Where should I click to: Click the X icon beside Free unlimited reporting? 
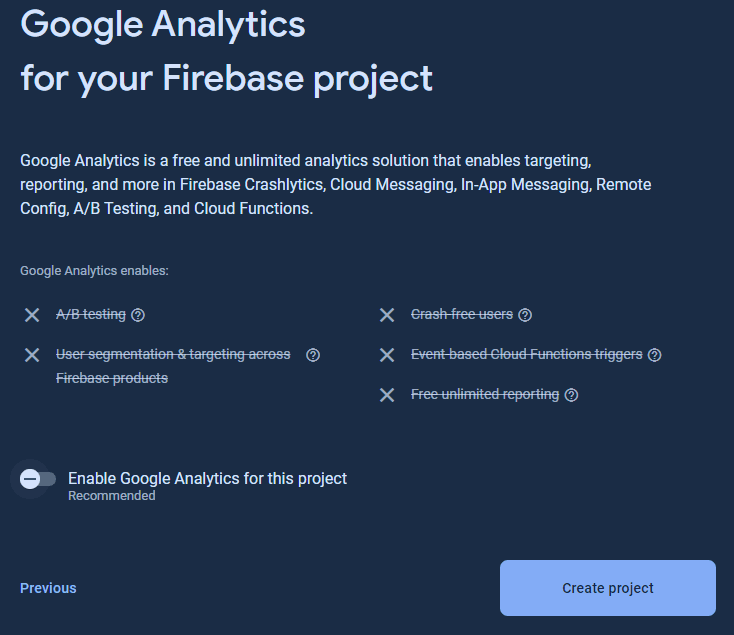(387, 395)
